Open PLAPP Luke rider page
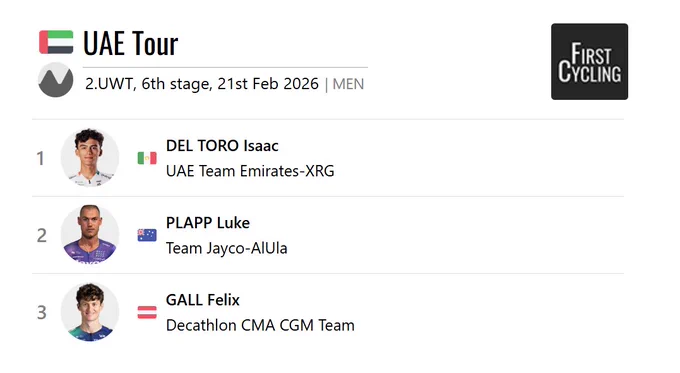The image size is (680, 373). click(208, 223)
